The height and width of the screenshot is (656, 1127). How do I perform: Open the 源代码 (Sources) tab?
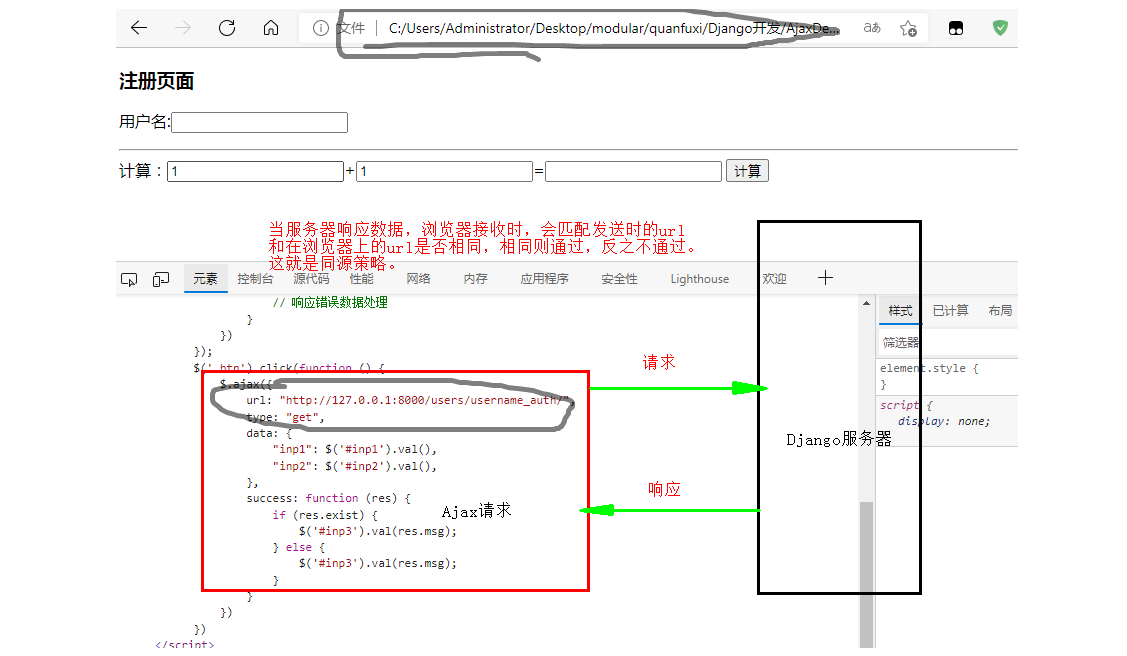[311, 279]
